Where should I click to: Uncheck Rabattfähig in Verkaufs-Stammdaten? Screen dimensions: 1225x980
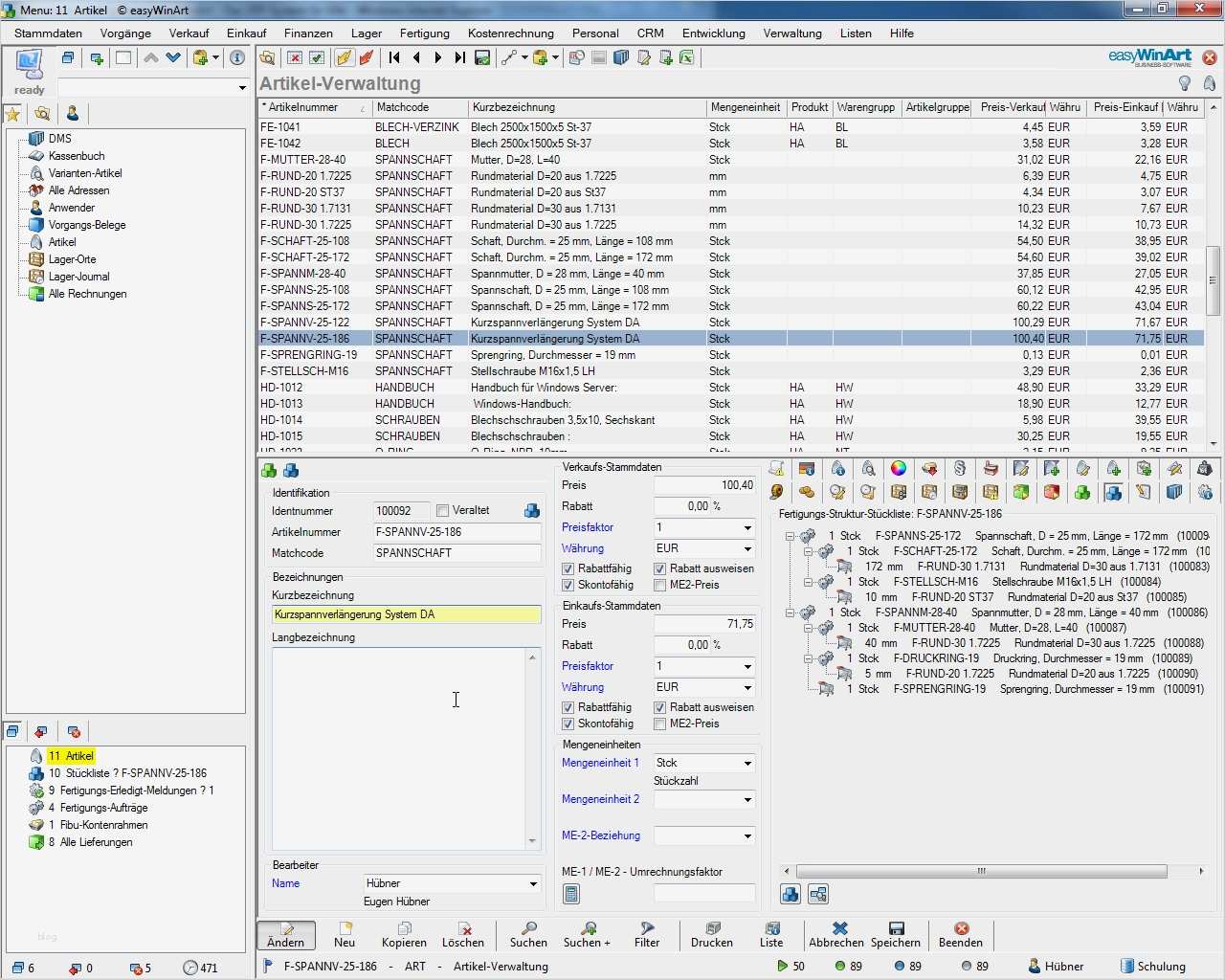coord(568,568)
